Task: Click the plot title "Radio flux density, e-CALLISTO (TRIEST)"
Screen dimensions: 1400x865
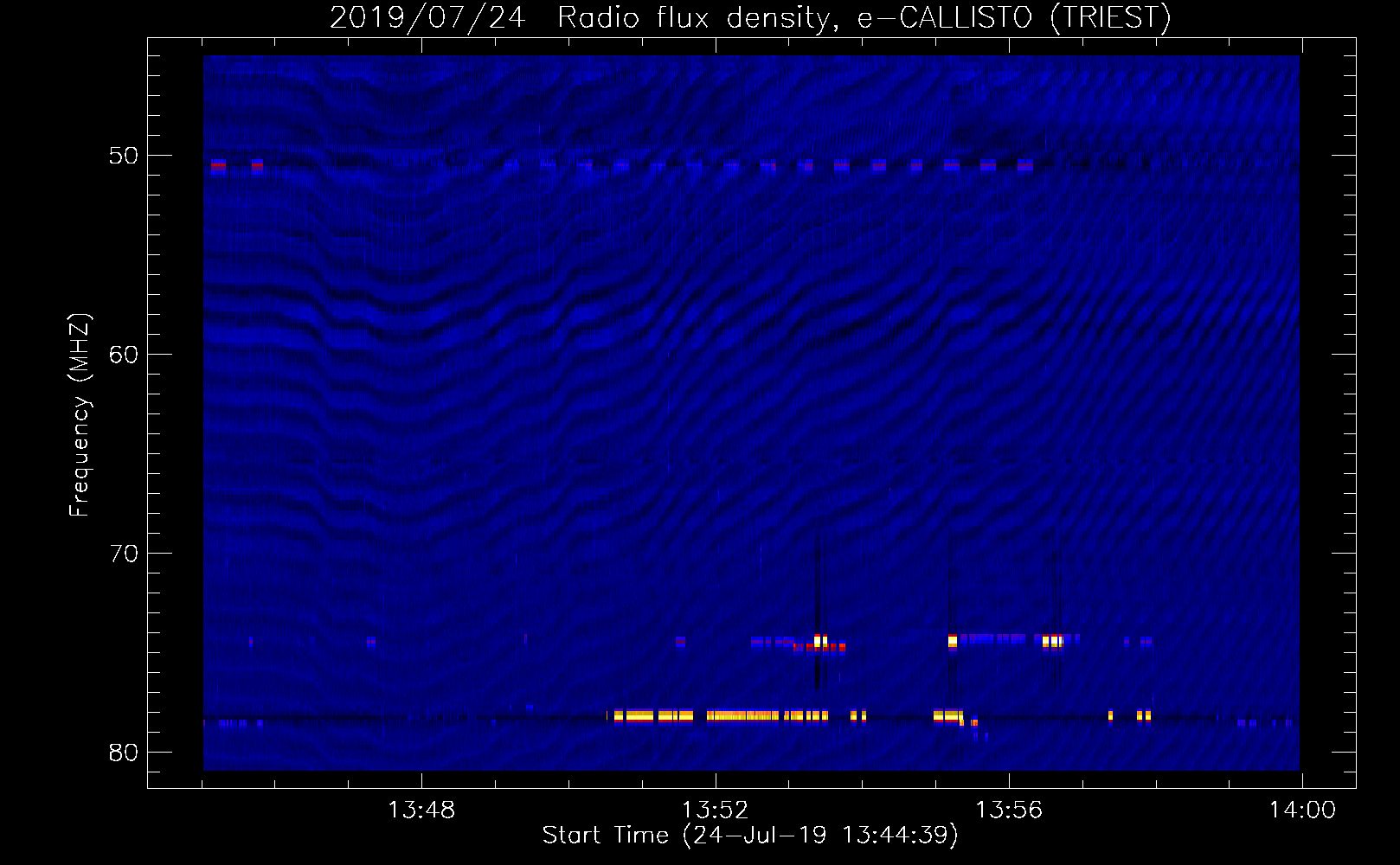Action: click(x=864, y=17)
